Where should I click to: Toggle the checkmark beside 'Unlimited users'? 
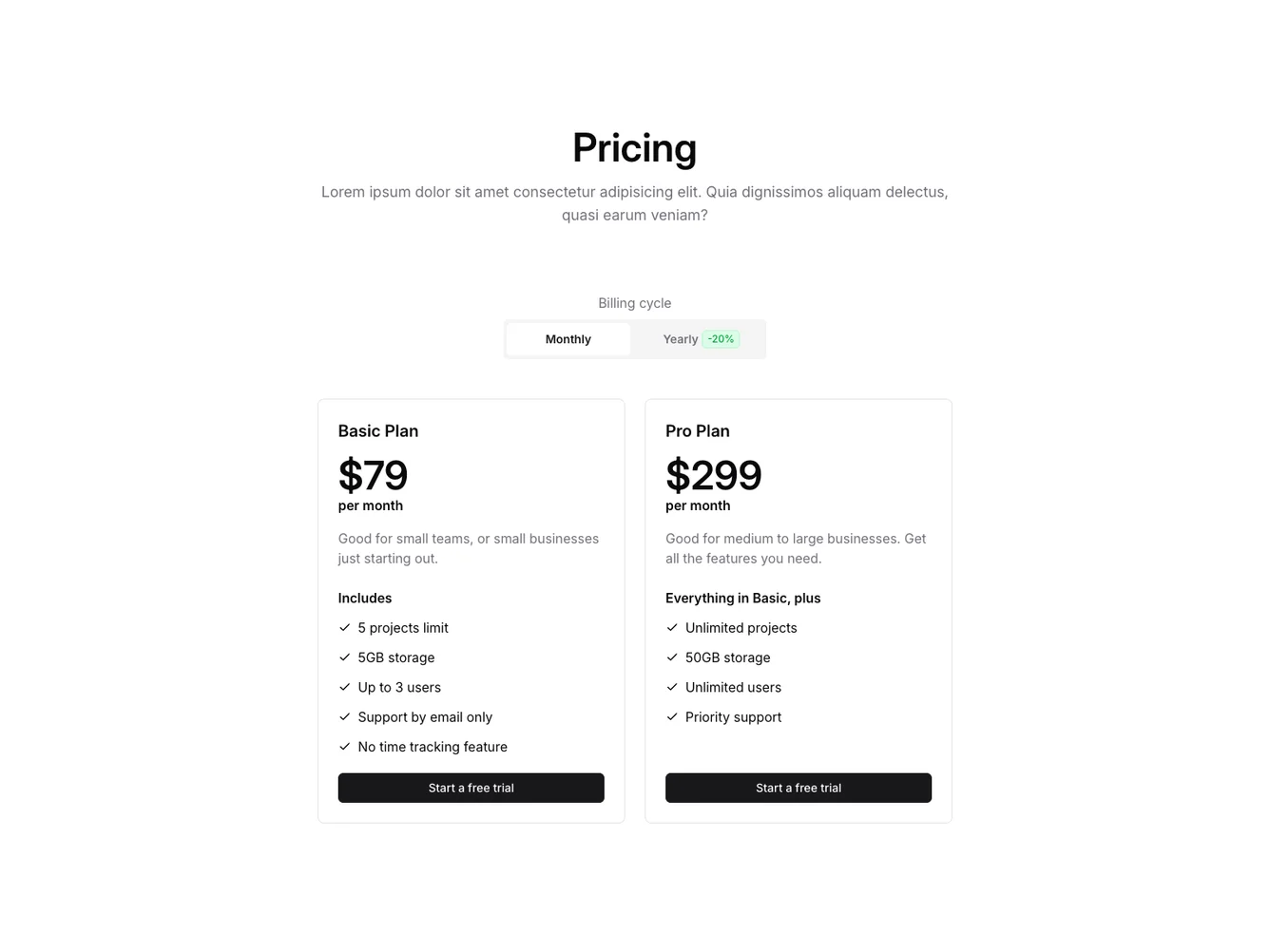672,687
